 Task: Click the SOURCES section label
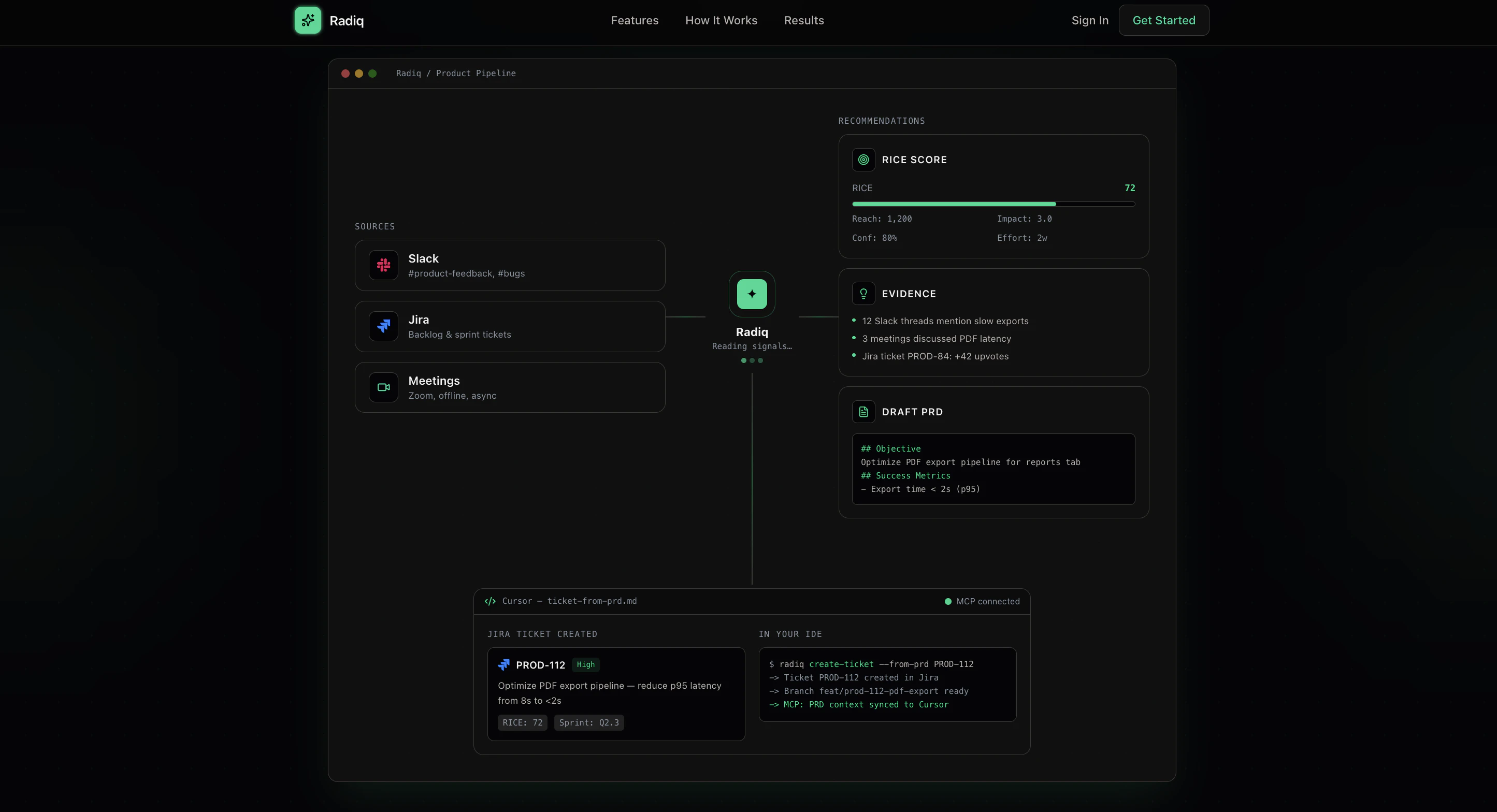[x=375, y=226]
